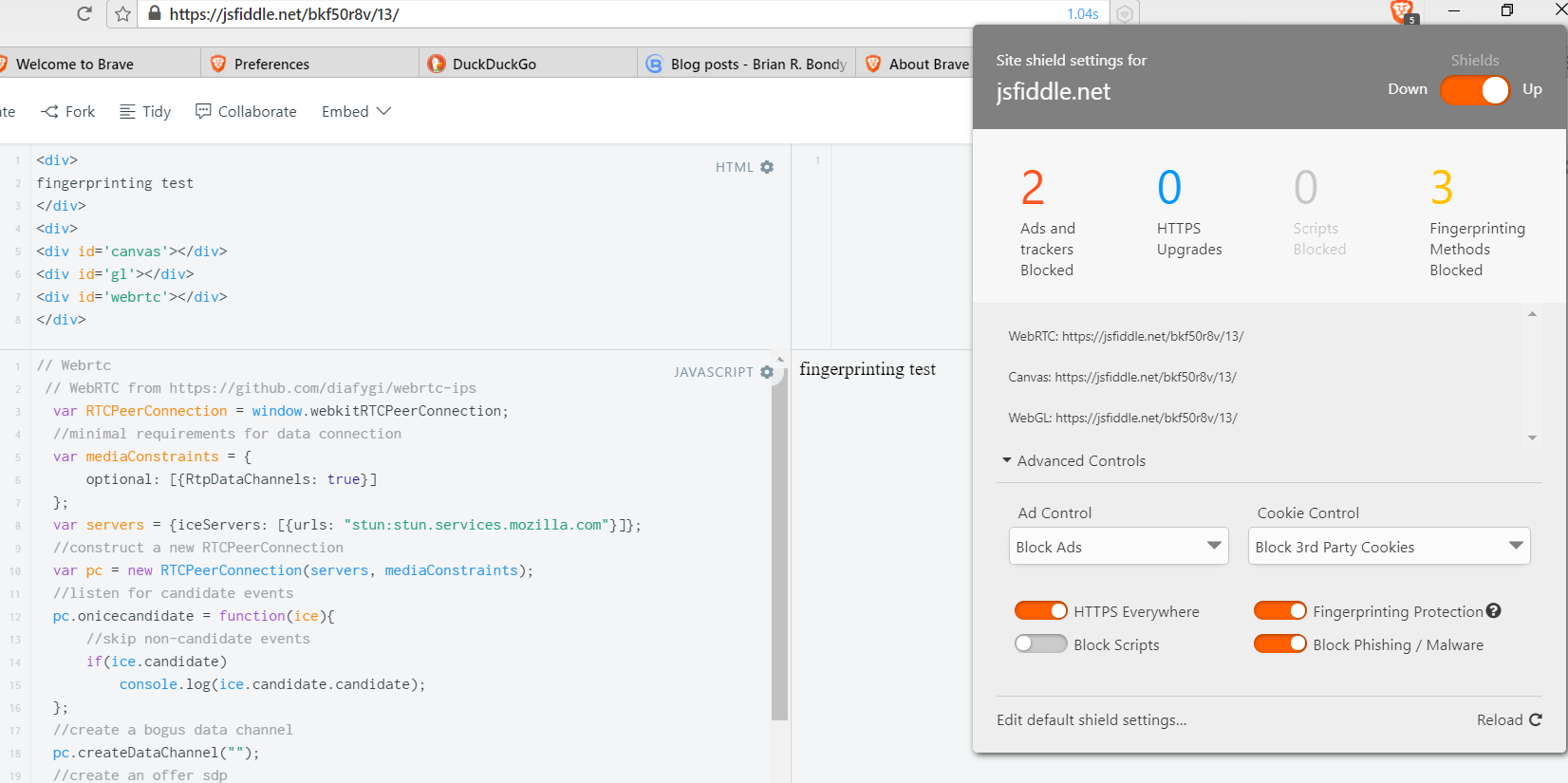
Task: Click Reload circular arrow icon
Action: point(1536,719)
